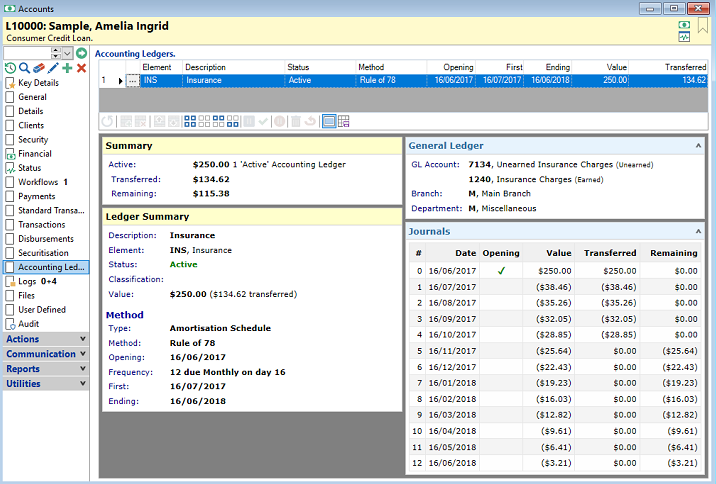Click the move down arrow toolbar icon

(173, 121)
